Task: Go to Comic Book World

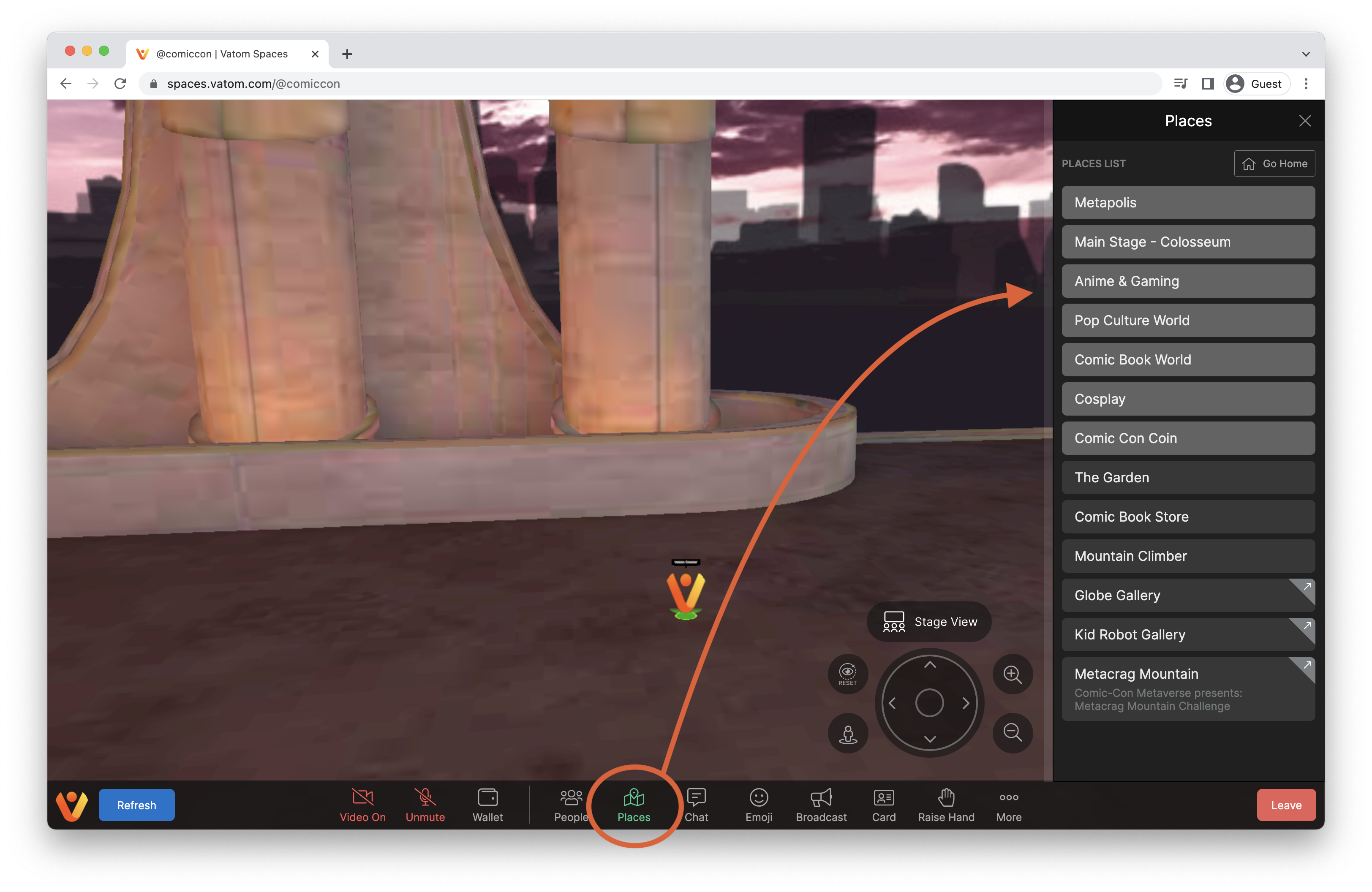Action: click(x=1188, y=359)
